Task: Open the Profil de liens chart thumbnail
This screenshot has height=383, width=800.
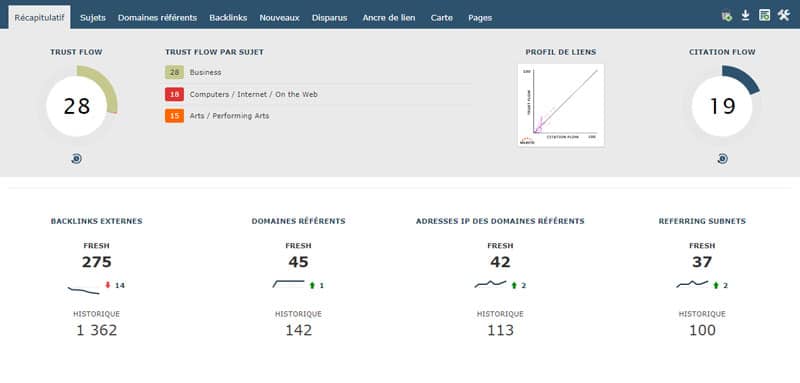Action: click(561, 105)
